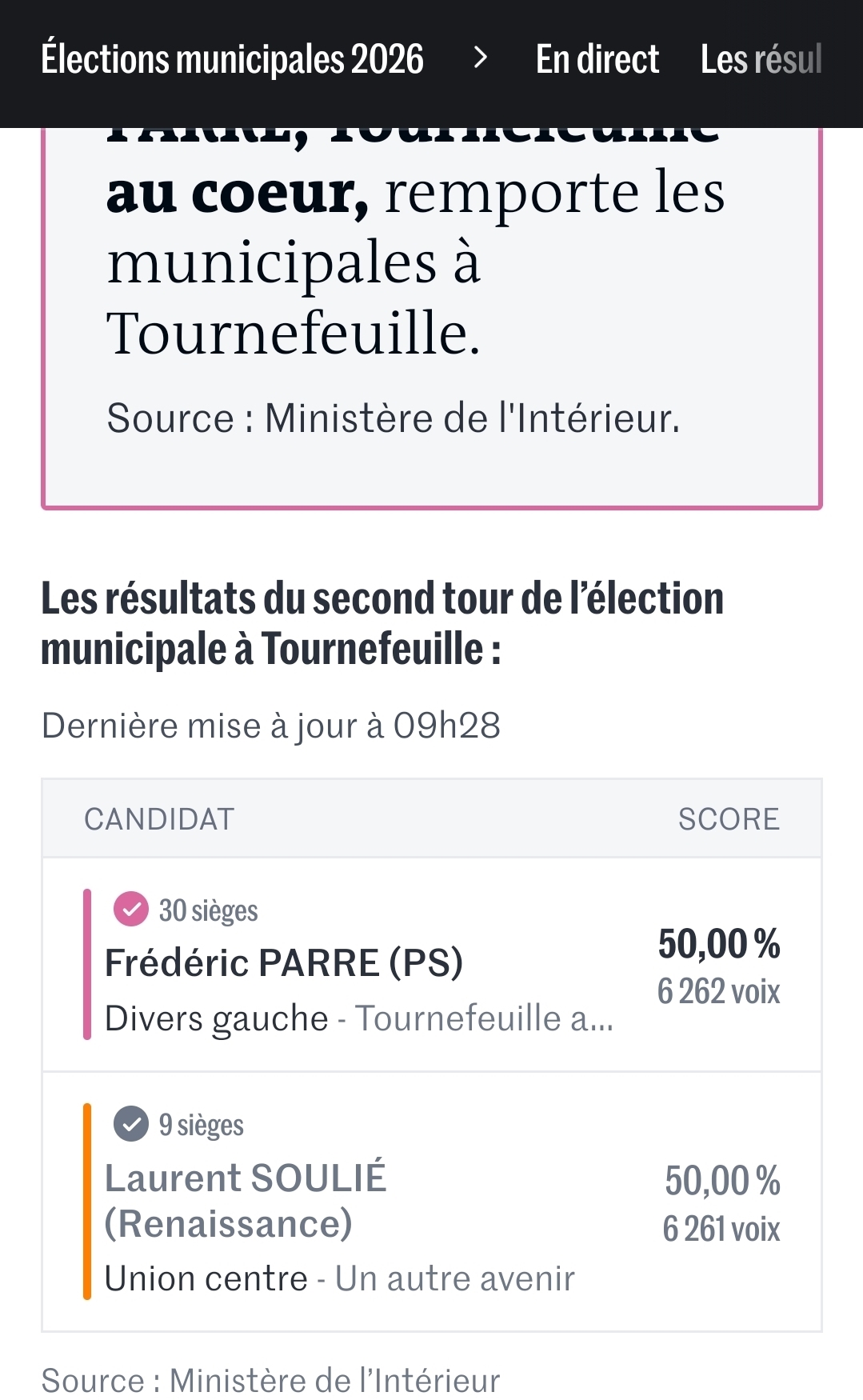Click the Un autre avenir list name
Screen dimensions: 863x1400
tap(454, 1278)
